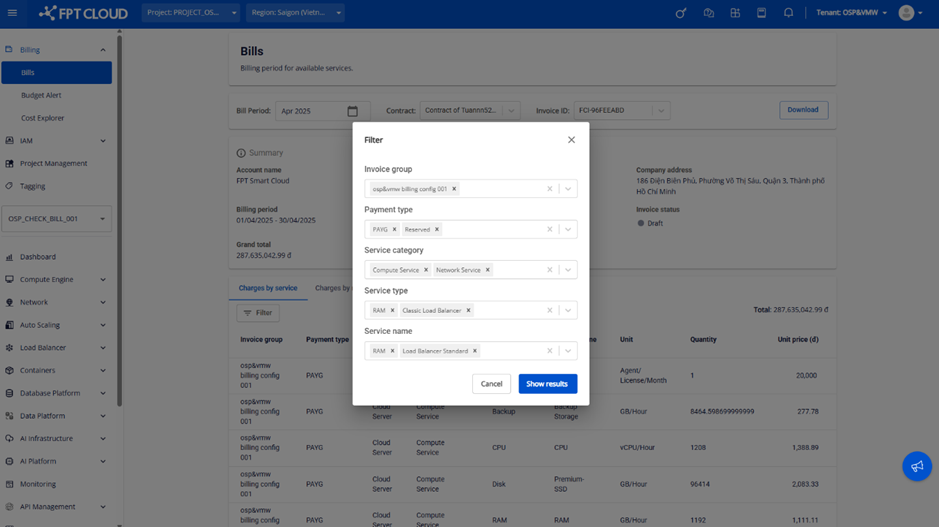Image resolution: width=939 pixels, height=527 pixels.
Task: Remove the Compute Service category tag
Action: pyautogui.click(x=426, y=270)
